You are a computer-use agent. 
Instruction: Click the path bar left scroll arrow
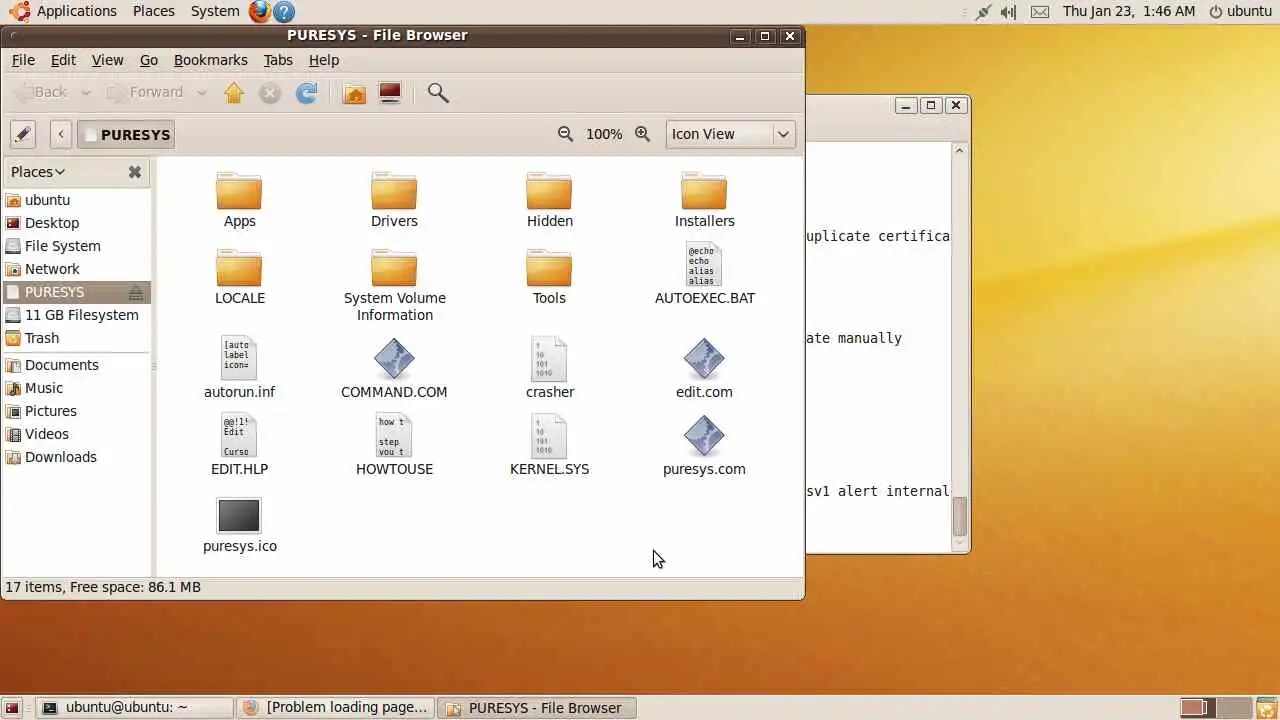(x=61, y=134)
